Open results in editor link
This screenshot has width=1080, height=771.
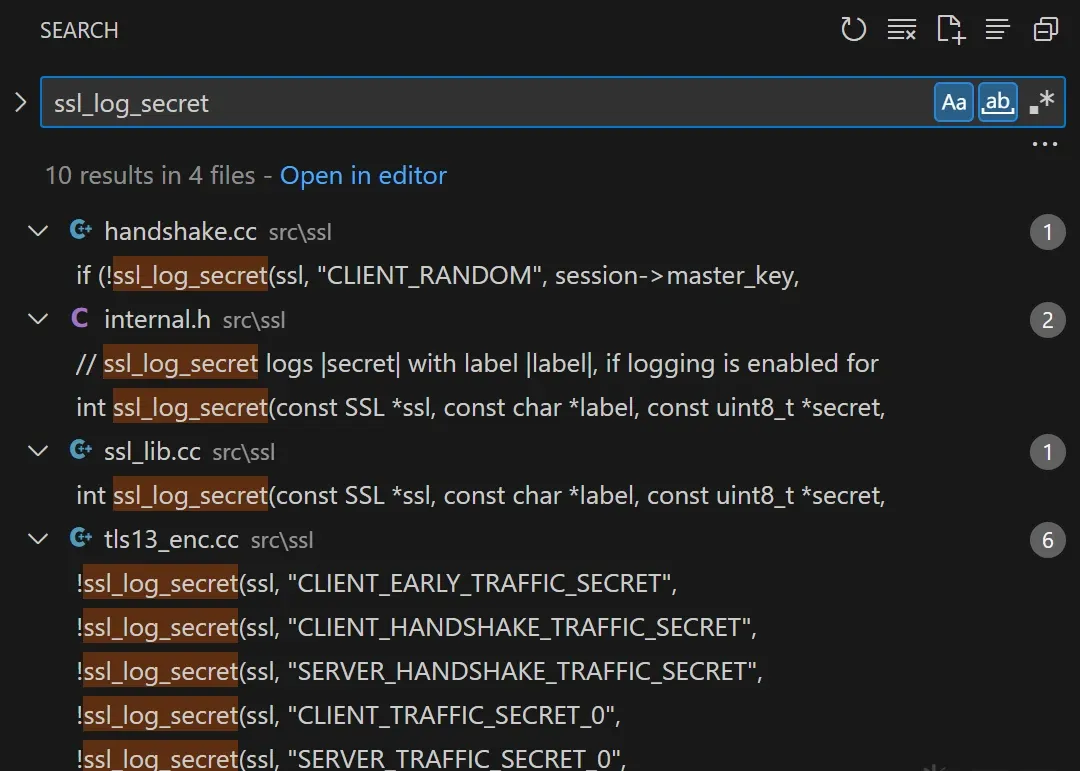[x=363, y=176]
